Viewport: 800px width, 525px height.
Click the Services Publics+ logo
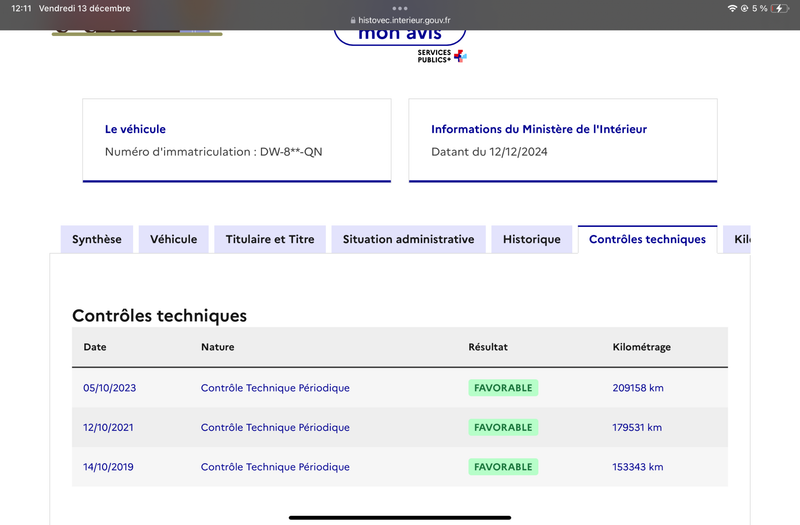pos(442,56)
